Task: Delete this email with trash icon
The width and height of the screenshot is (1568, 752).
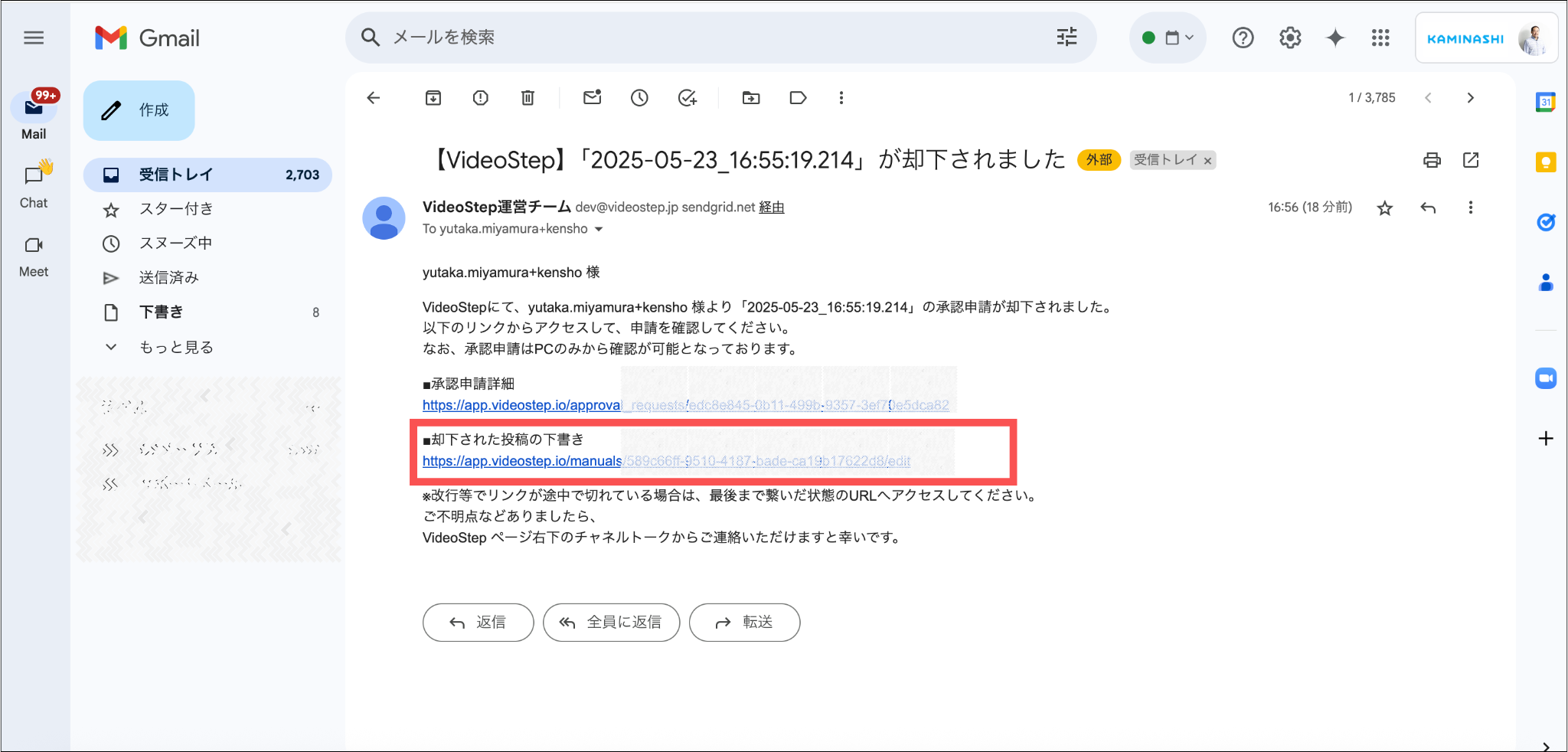Action: click(x=528, y=98)
